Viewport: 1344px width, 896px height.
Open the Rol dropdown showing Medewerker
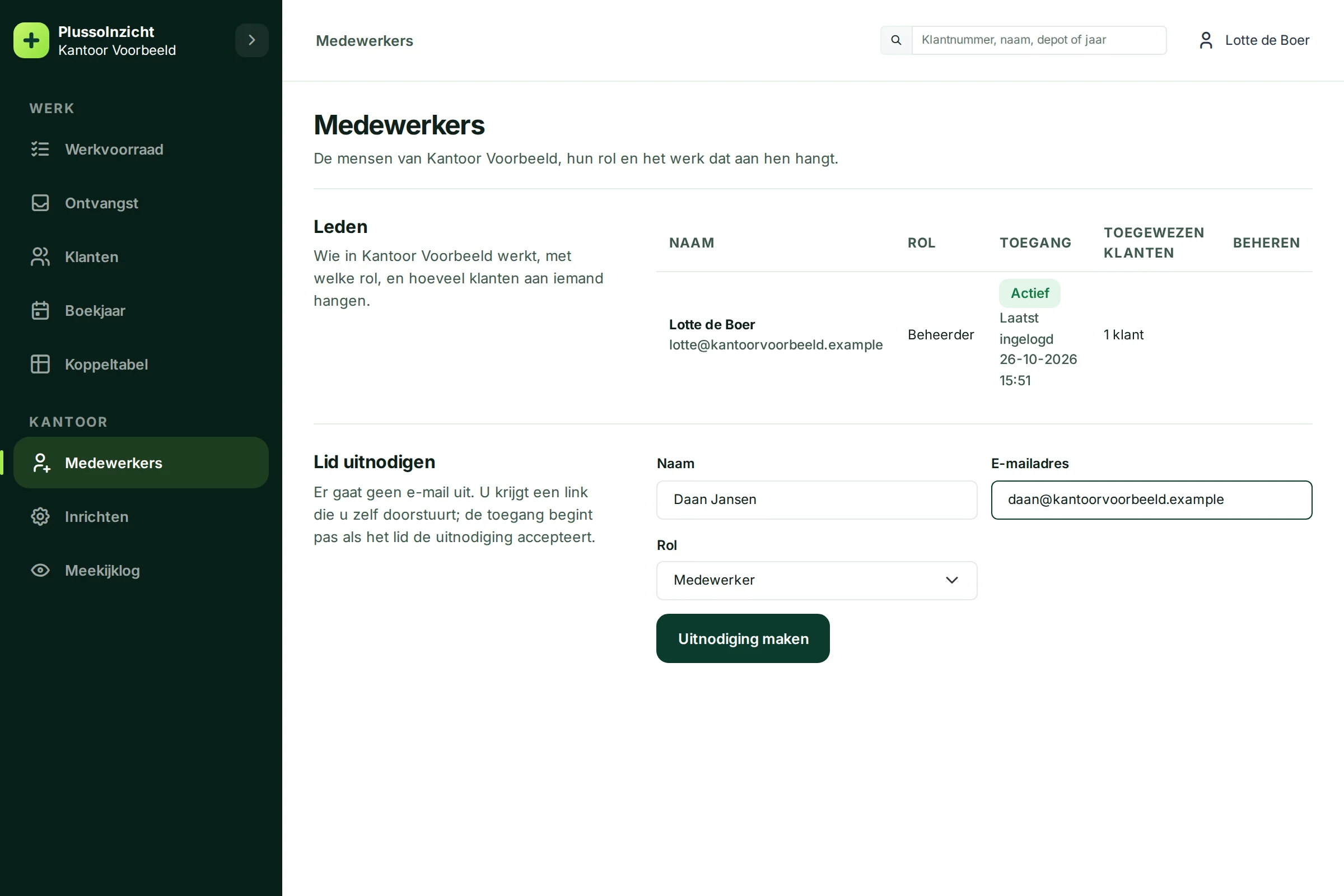tap(816, 581)
